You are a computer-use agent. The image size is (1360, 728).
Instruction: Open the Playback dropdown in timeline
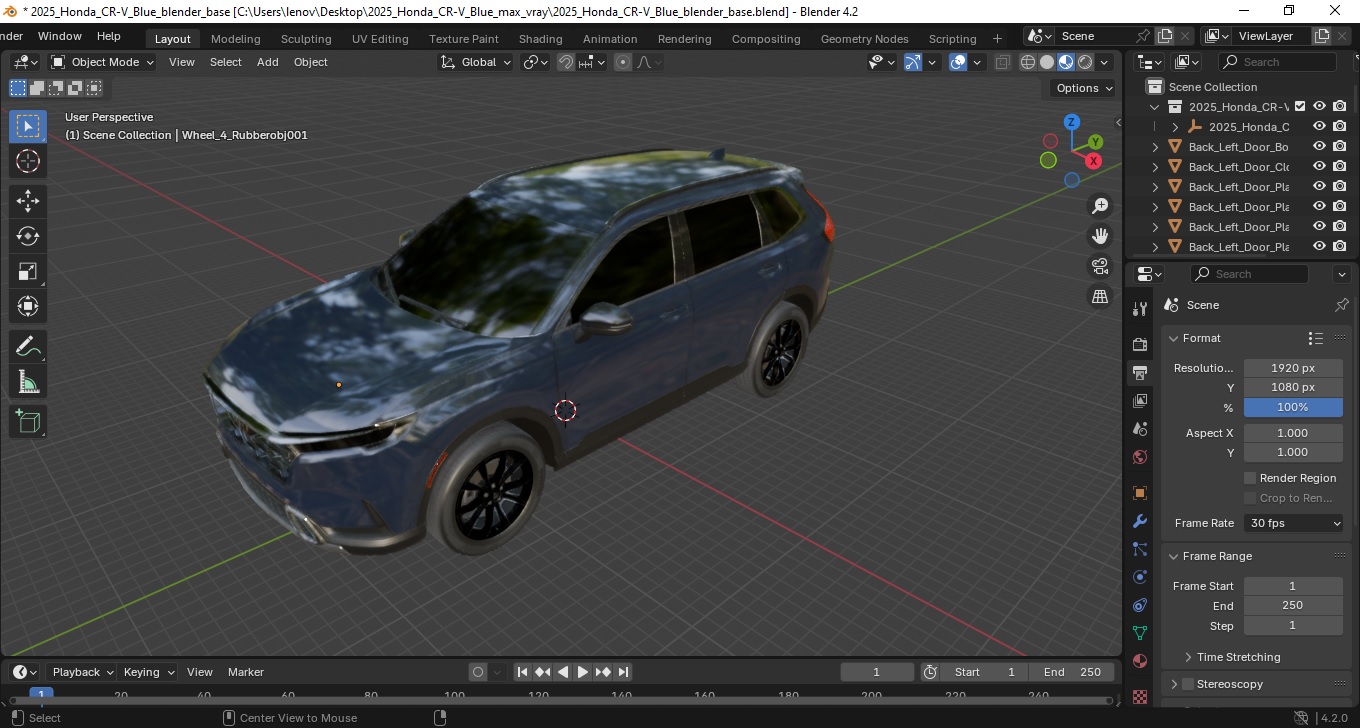click(x=81, y=672)
